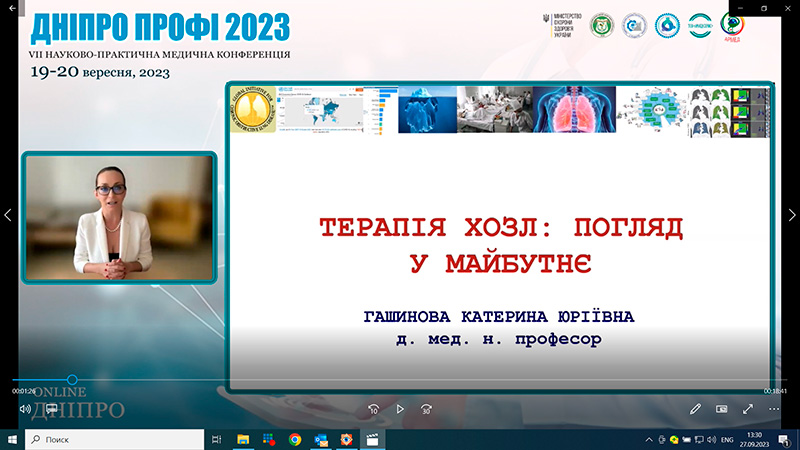Switch to mini player view
Image resolution: width=800 pixels, height=450 pixels.
(721, 409)
